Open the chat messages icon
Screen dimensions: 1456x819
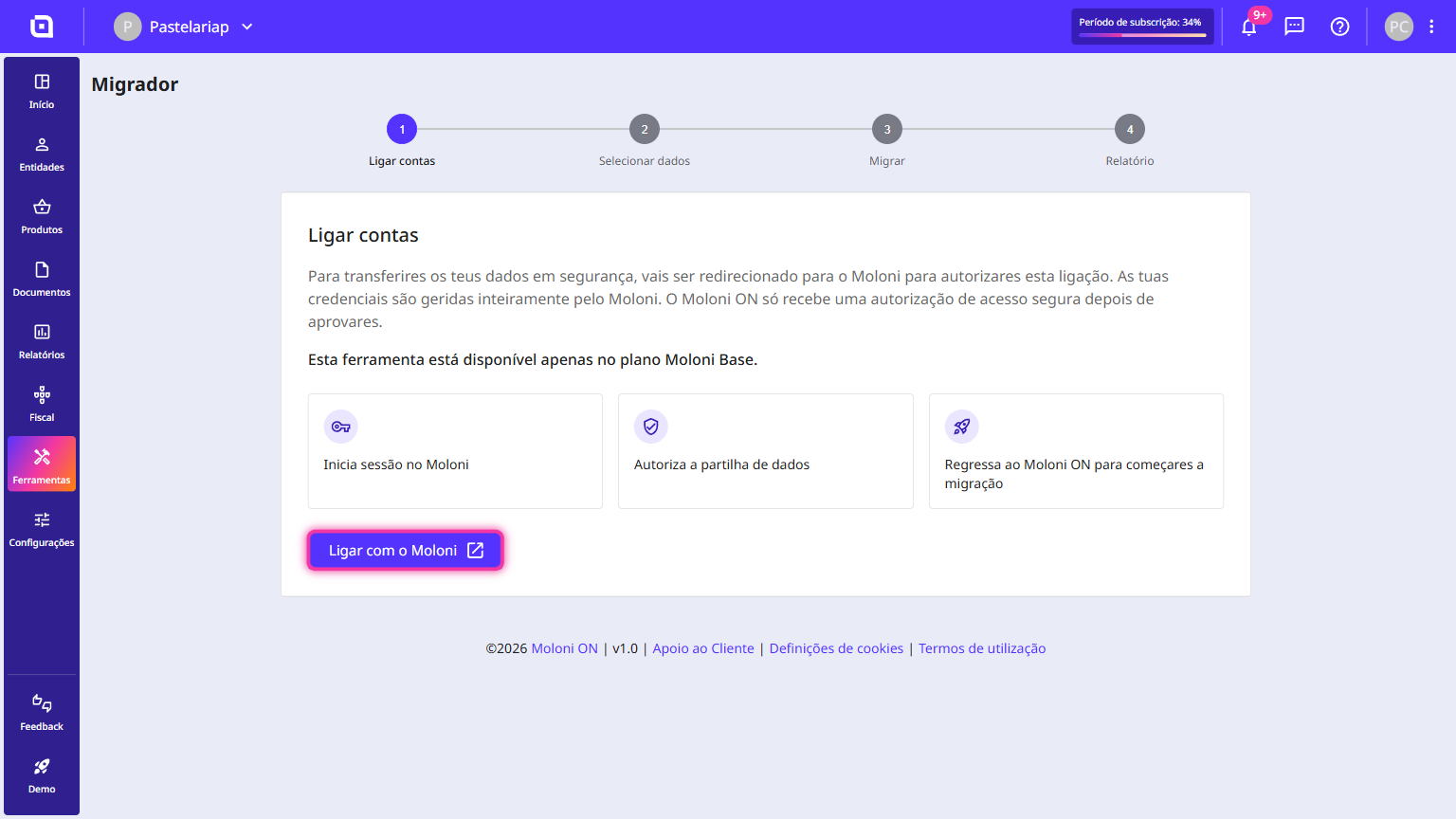click(1295, 27)
